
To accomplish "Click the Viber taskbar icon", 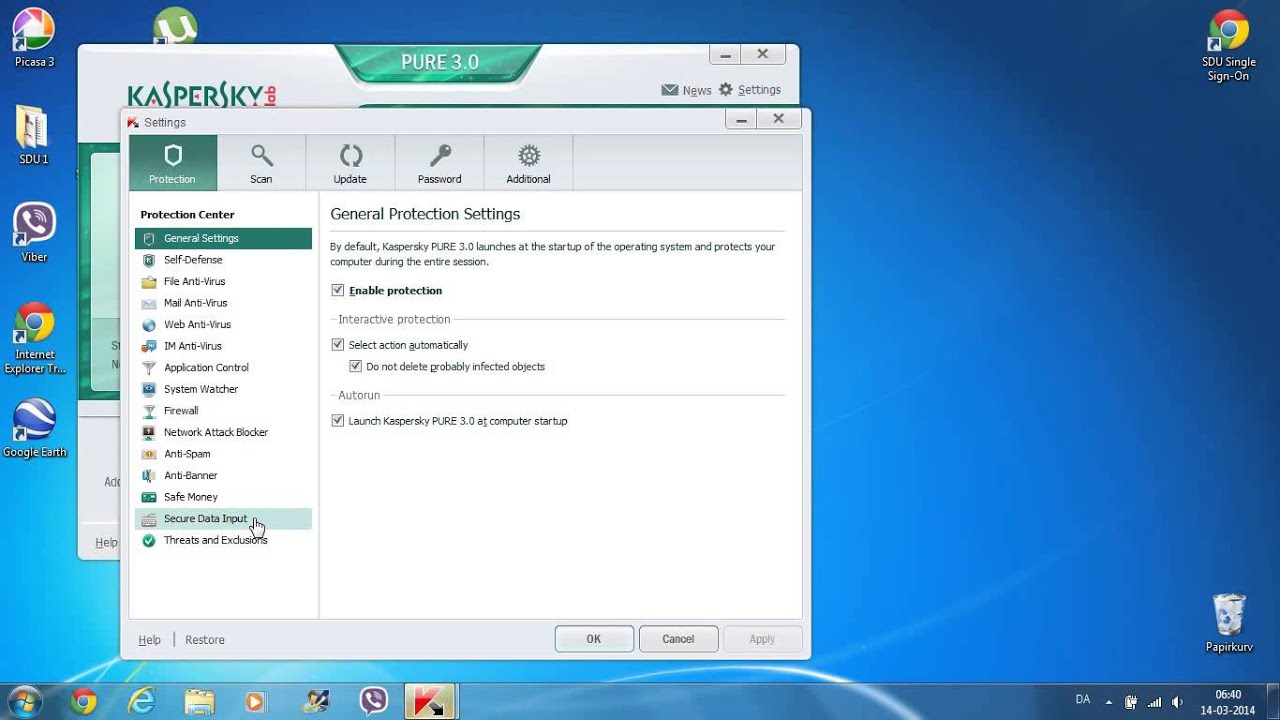I will pyautogui.click(x=373, y=702).
